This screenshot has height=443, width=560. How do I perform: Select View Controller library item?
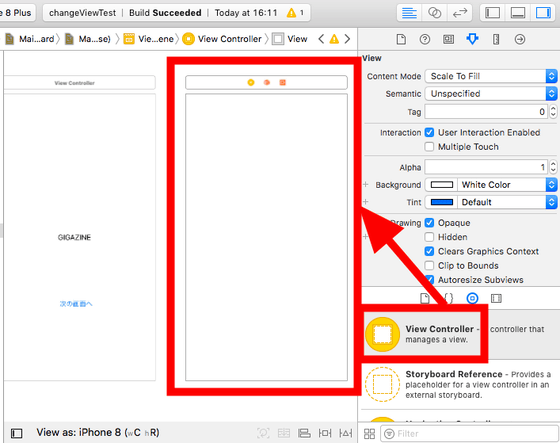(460, 335)
